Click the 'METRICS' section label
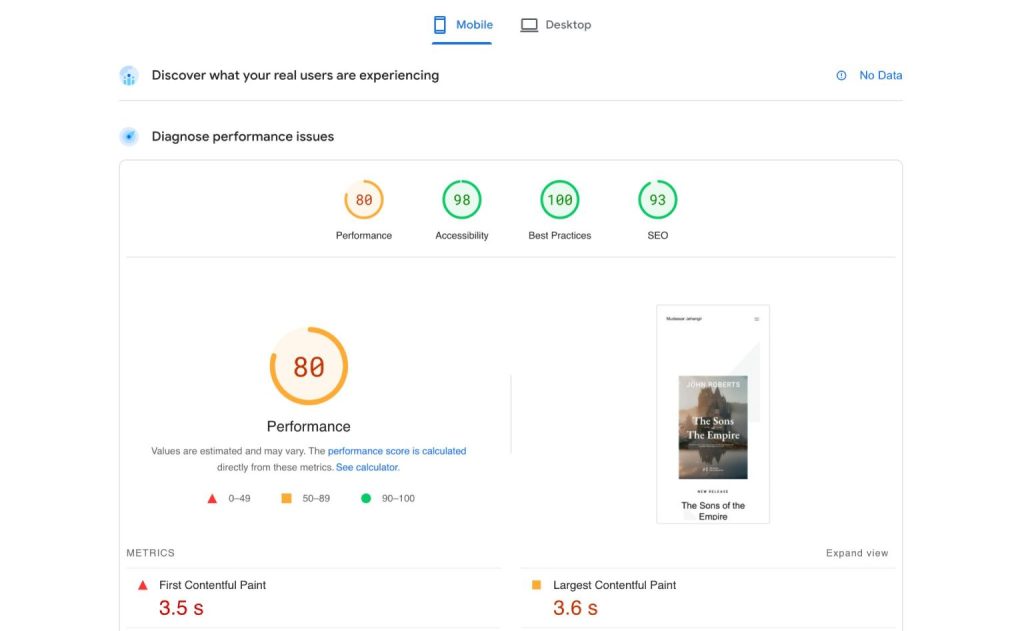This screenshot has width=1024, height=631. pos(150,553)
